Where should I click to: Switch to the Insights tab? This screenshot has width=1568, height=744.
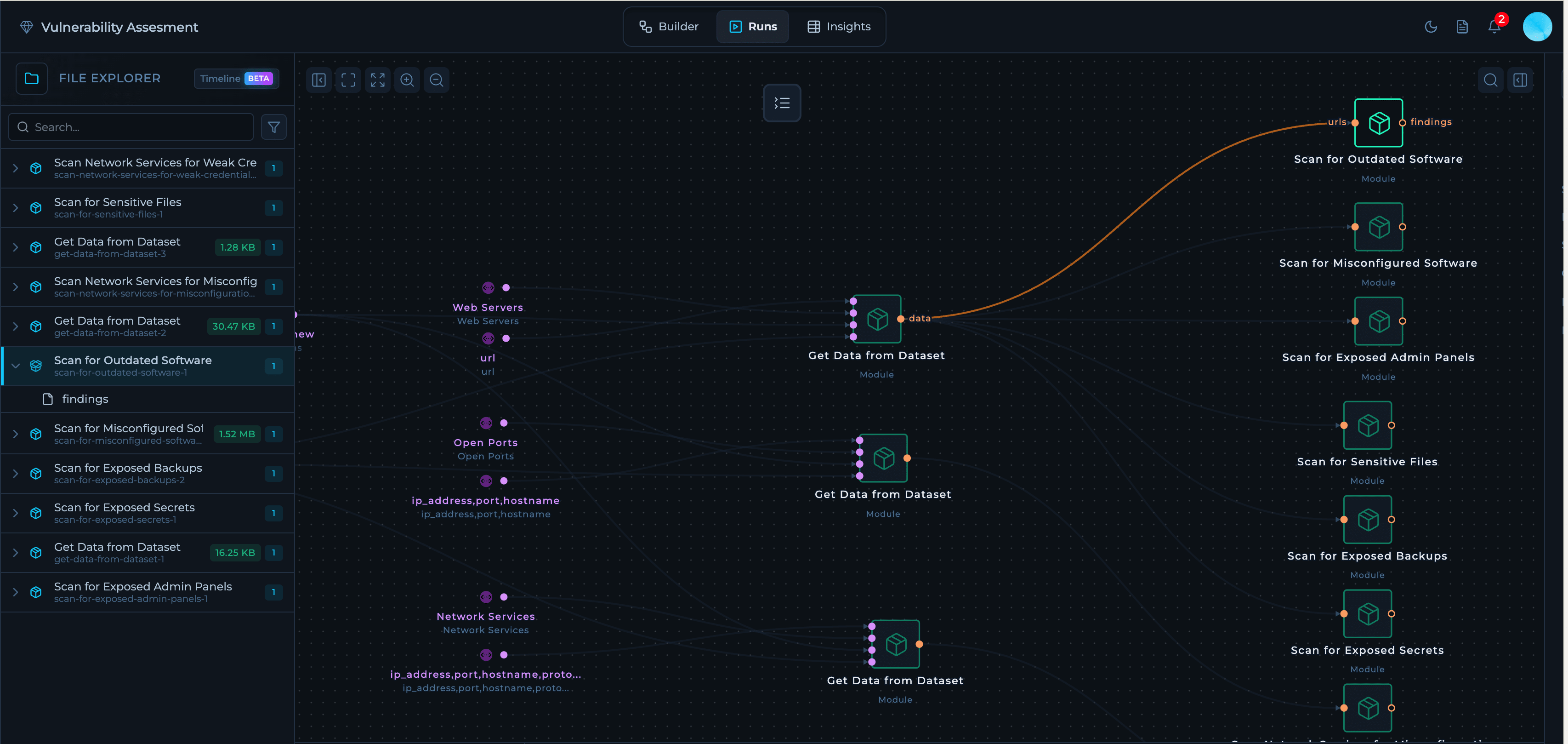coord(839,27)
